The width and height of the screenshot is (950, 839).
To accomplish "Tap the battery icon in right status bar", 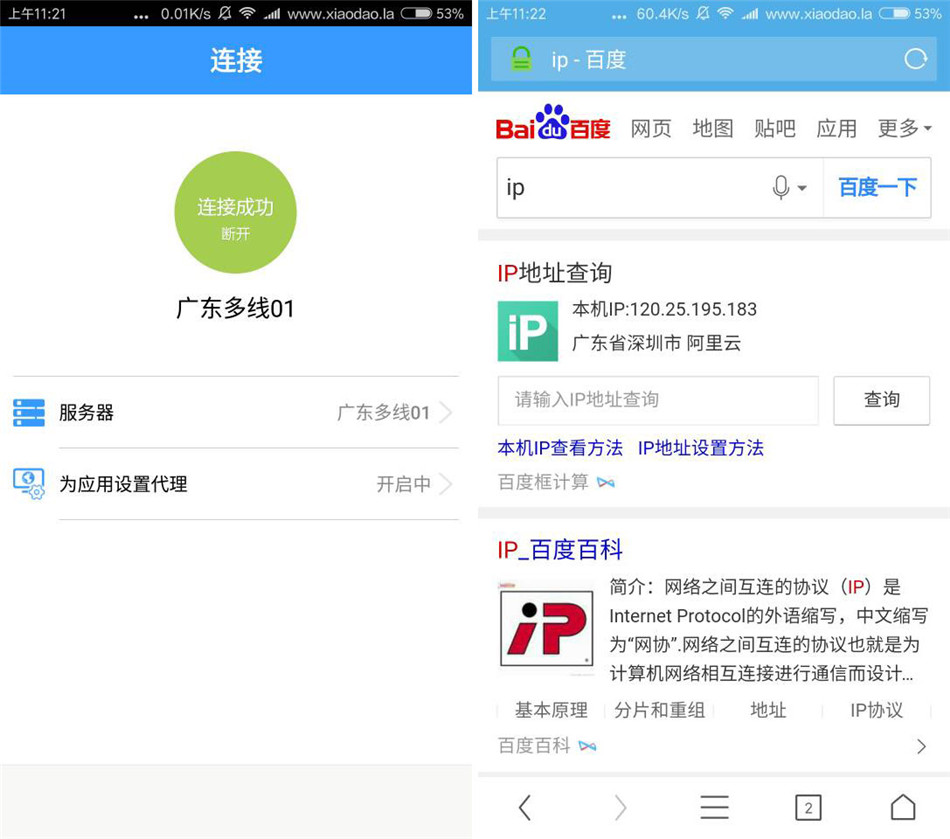I will coord(894,13).
